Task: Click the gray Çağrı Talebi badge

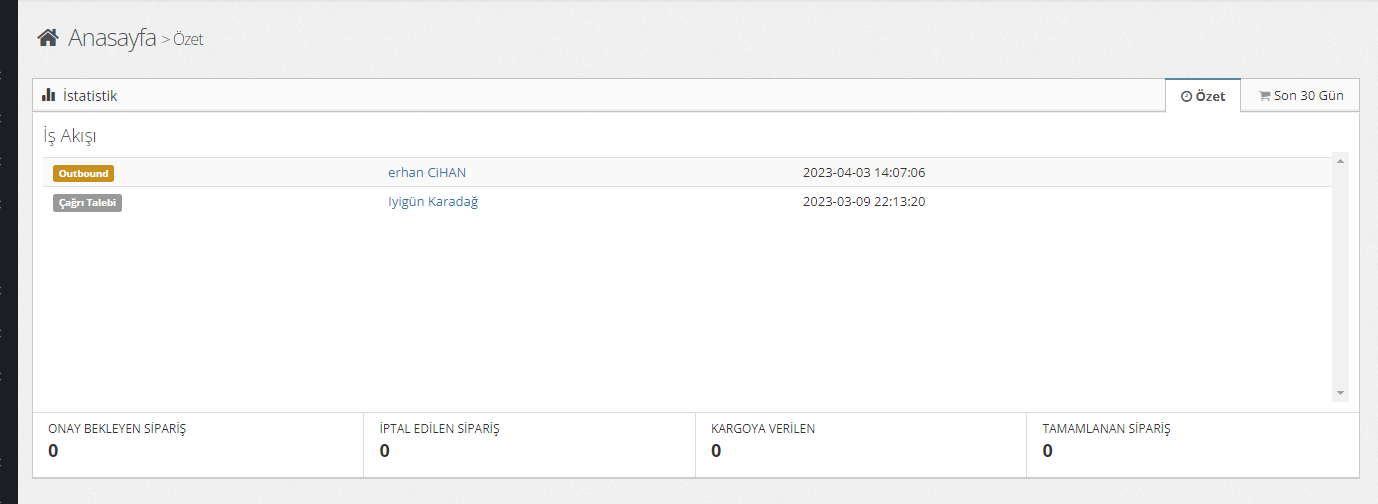Action: pos(87,202)
